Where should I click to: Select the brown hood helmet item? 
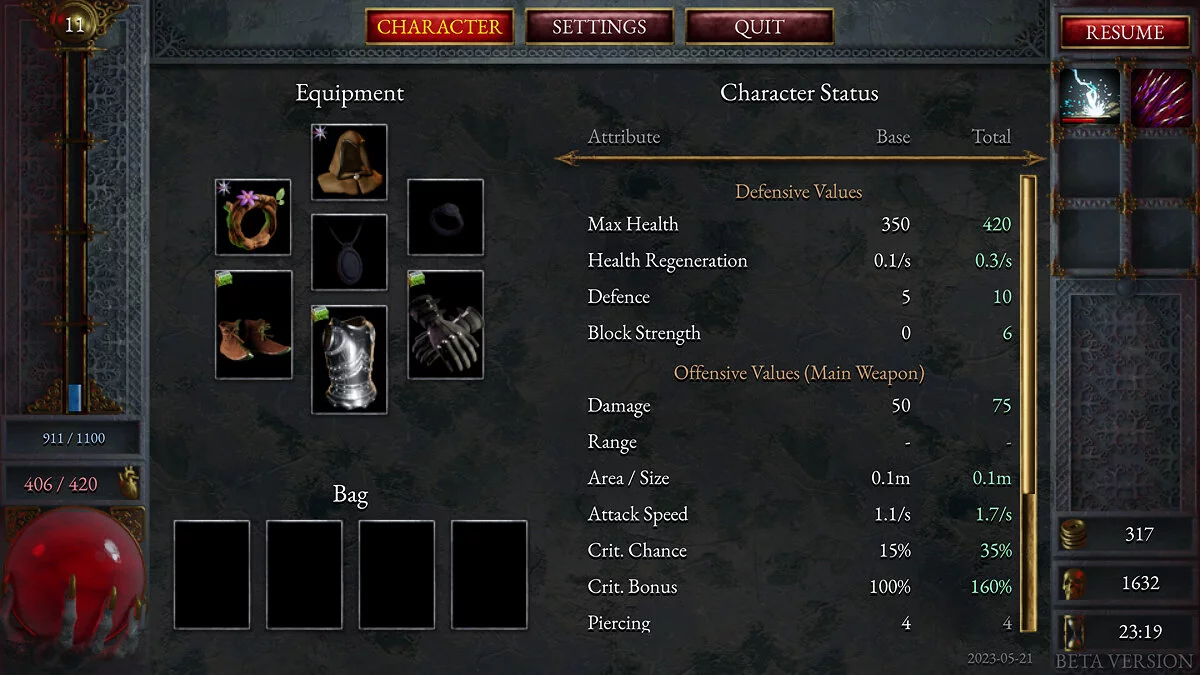[x=349, y=162]
